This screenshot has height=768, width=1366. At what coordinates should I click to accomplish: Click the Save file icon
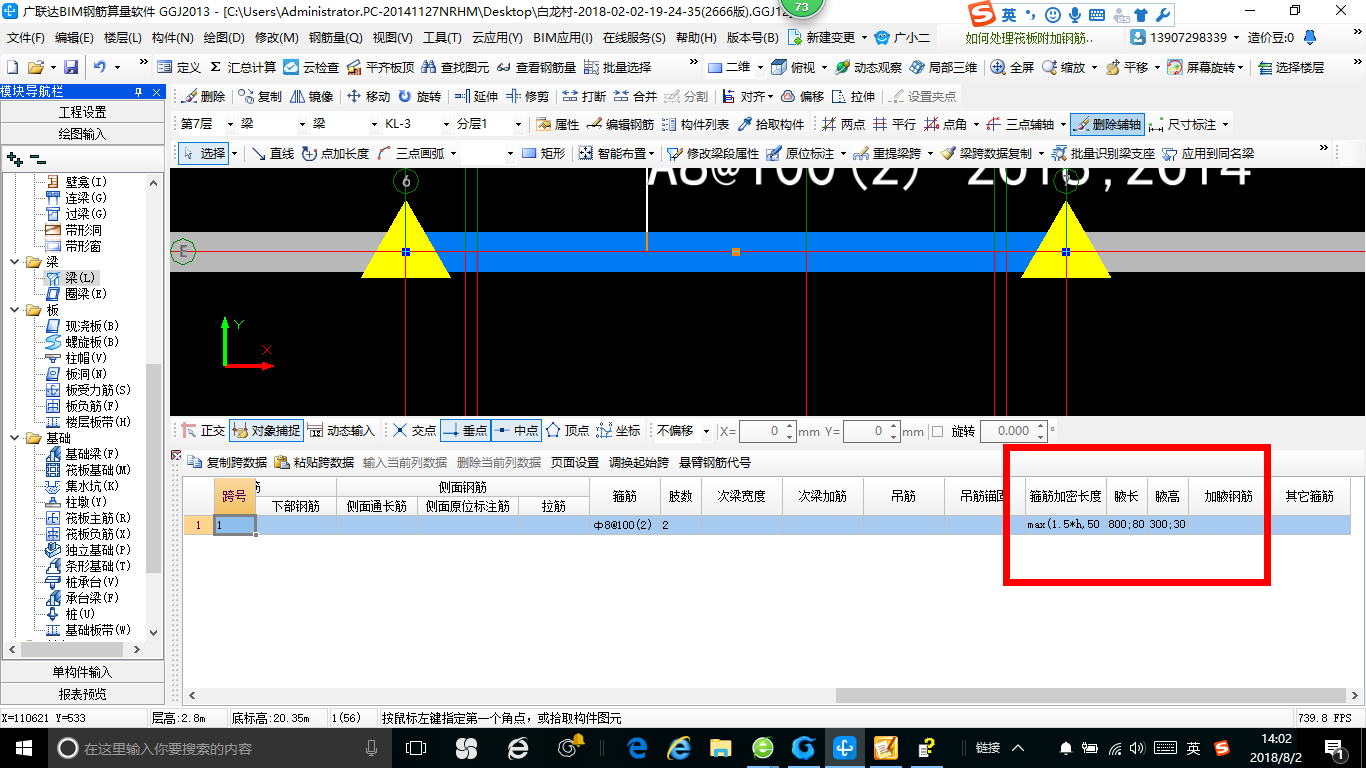click(71, 67)
